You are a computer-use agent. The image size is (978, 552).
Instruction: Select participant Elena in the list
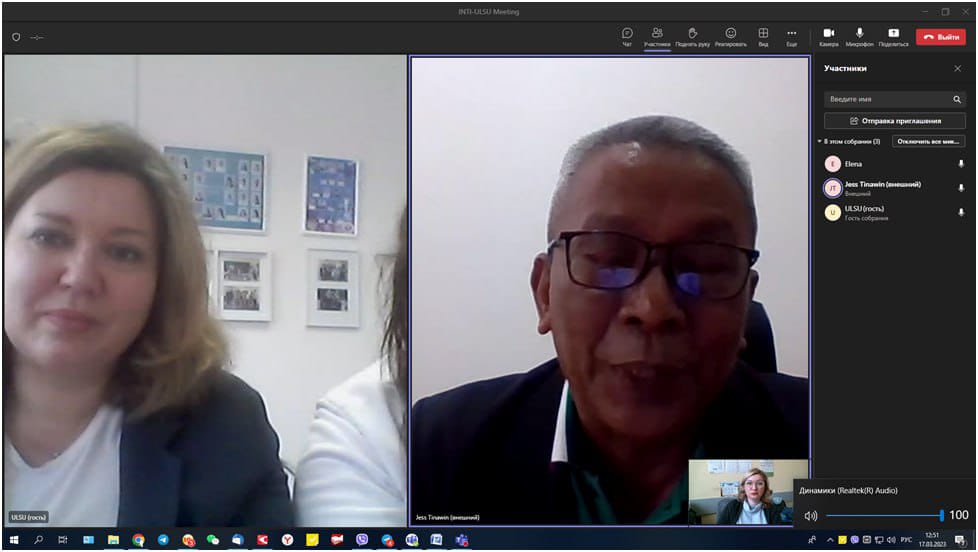pos(894,164)
